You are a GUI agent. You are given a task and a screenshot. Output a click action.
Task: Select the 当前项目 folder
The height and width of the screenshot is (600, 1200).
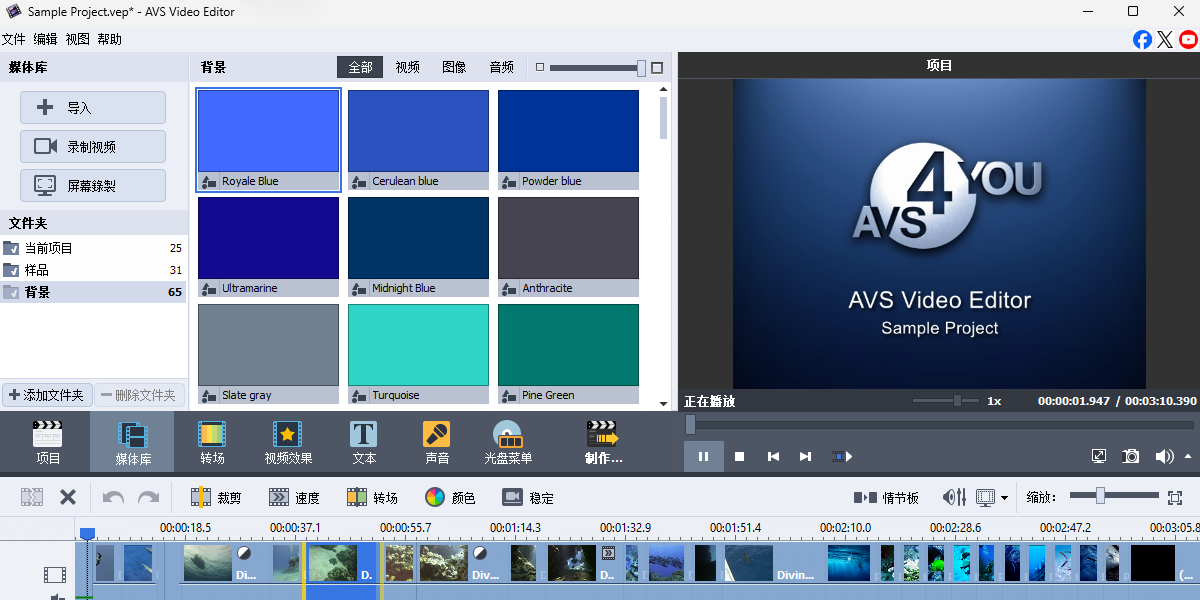click(x=93, y=248)
